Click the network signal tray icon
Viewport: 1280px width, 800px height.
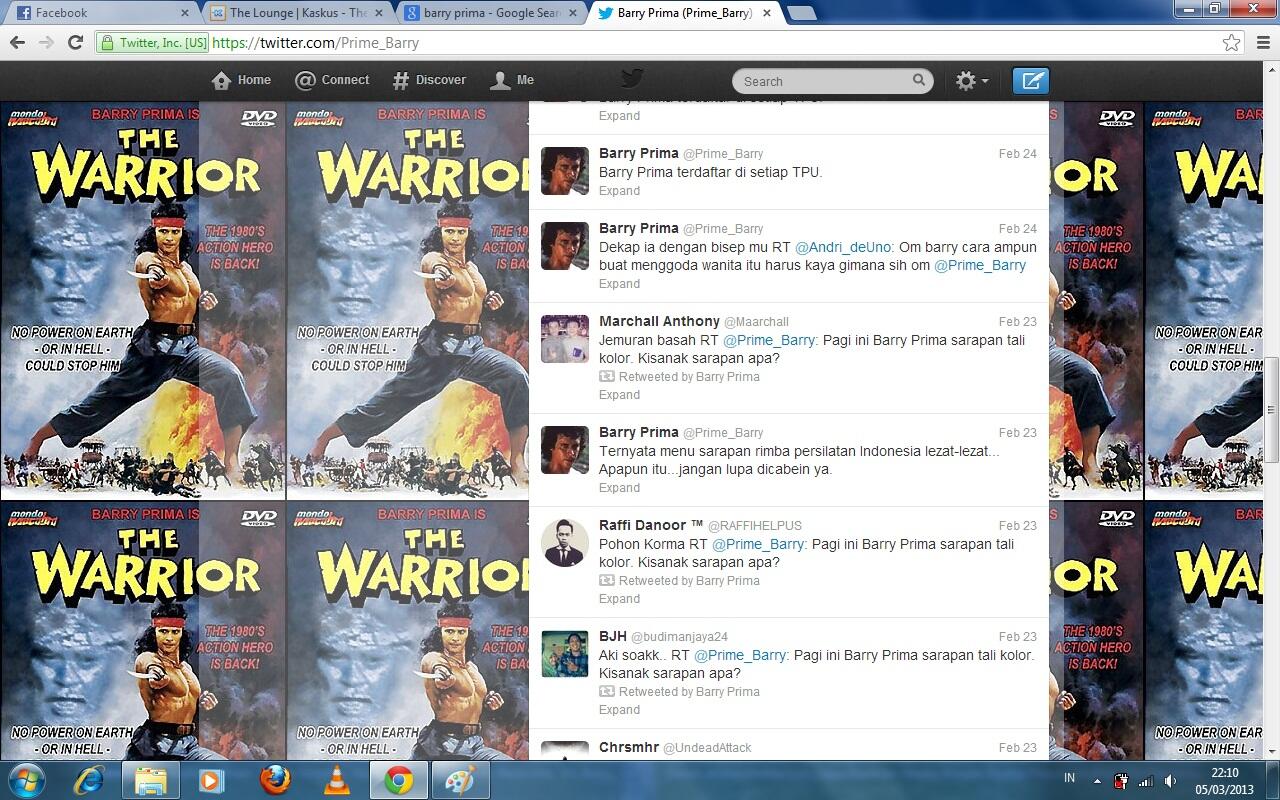1146,780
